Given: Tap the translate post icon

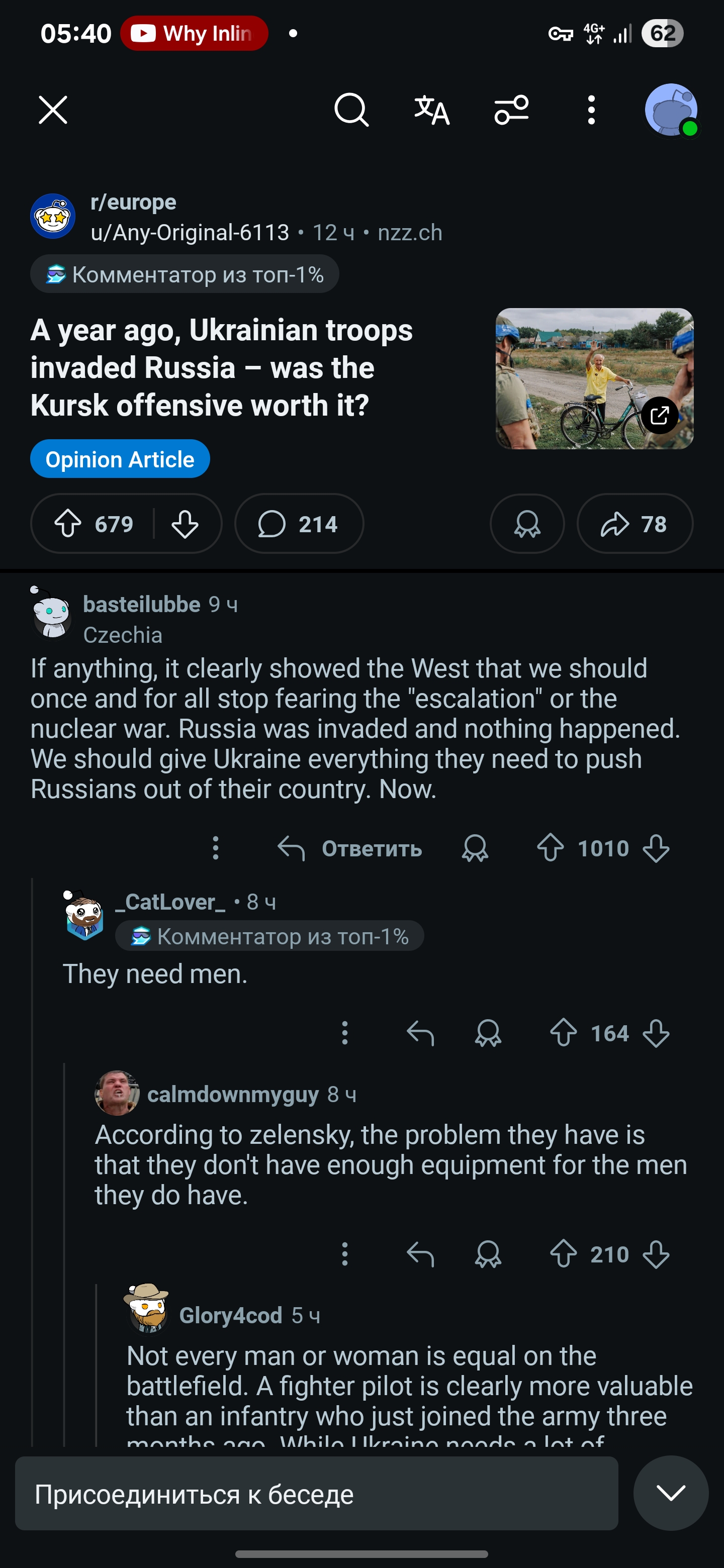Looking at the screenshot, I should [x=432, y=110].
